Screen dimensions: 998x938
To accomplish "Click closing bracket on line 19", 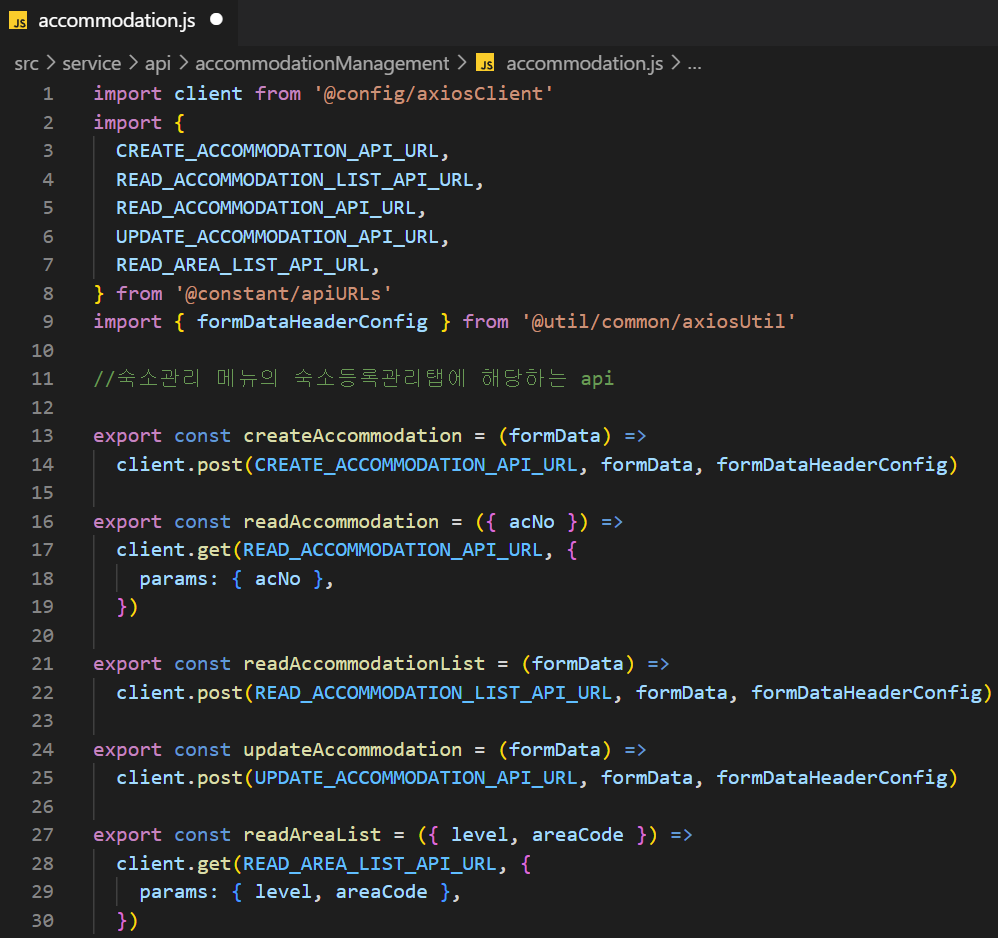I will 127,607.
